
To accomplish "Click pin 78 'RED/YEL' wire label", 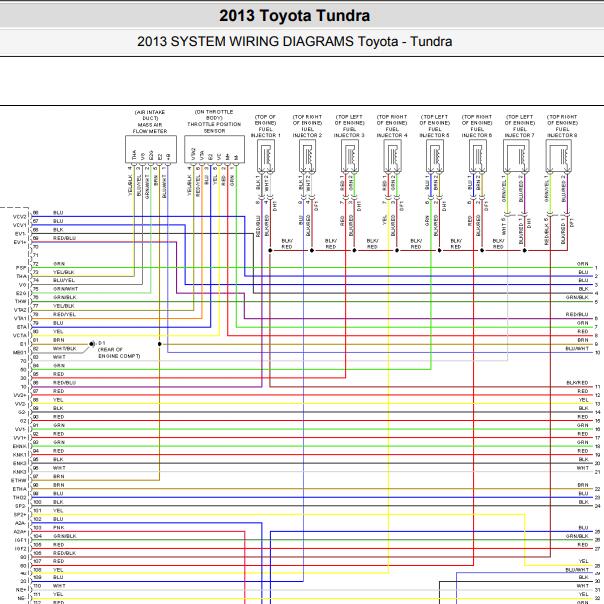I will tap(64, 314).
